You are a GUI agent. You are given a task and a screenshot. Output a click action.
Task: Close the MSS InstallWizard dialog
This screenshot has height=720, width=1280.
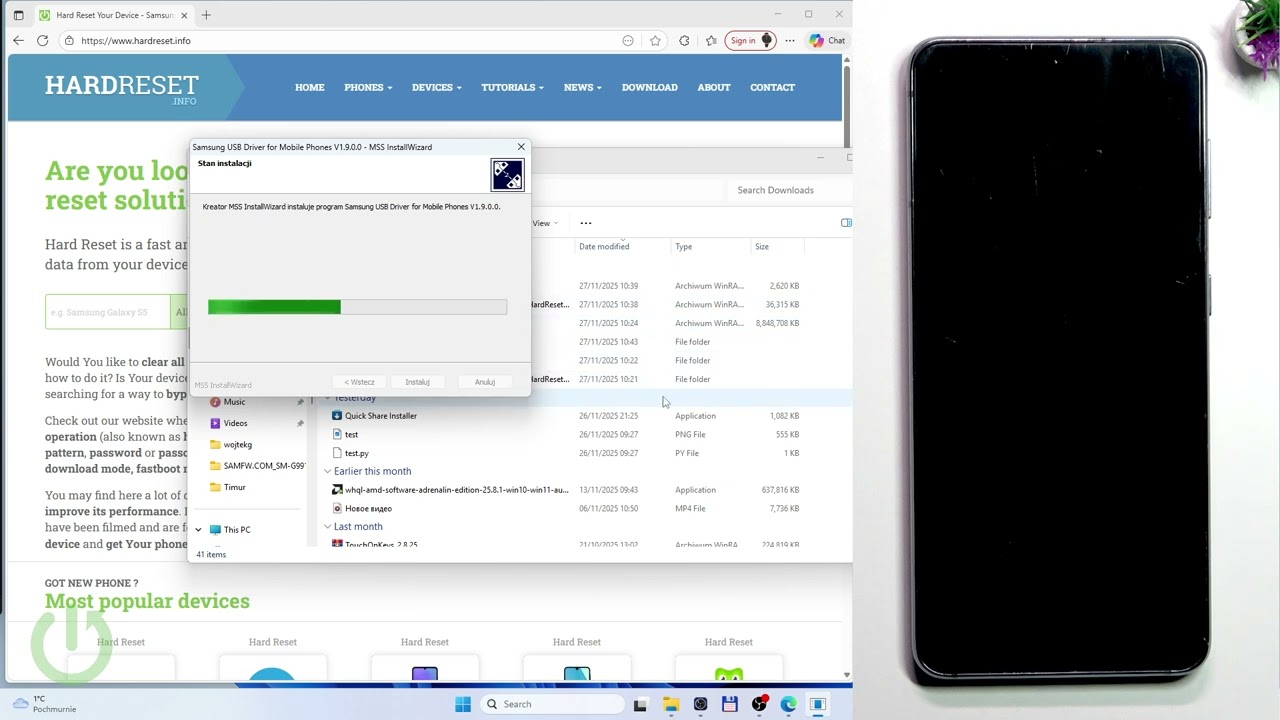[521, 147]
